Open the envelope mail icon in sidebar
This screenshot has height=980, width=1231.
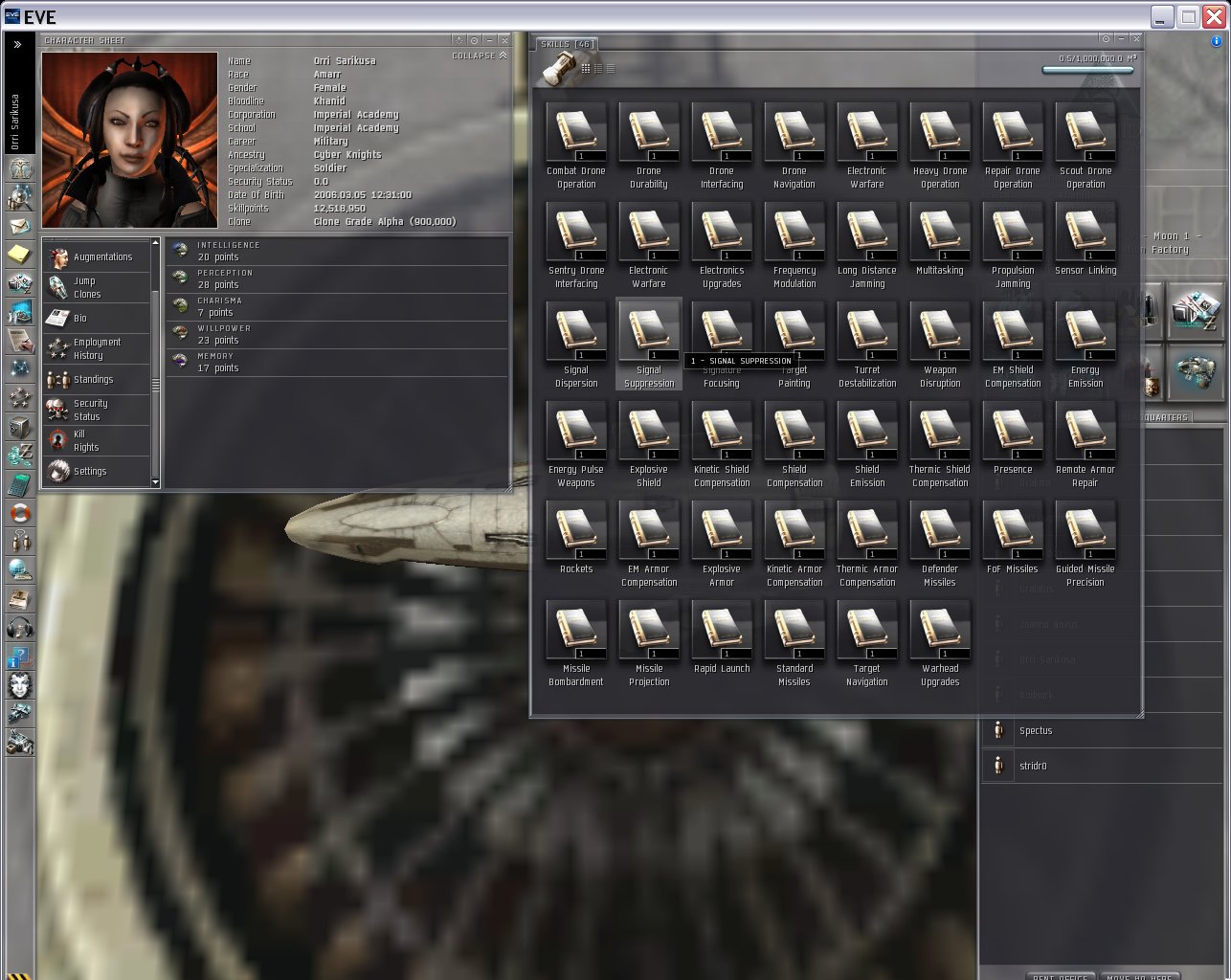[x=20, y=227]
